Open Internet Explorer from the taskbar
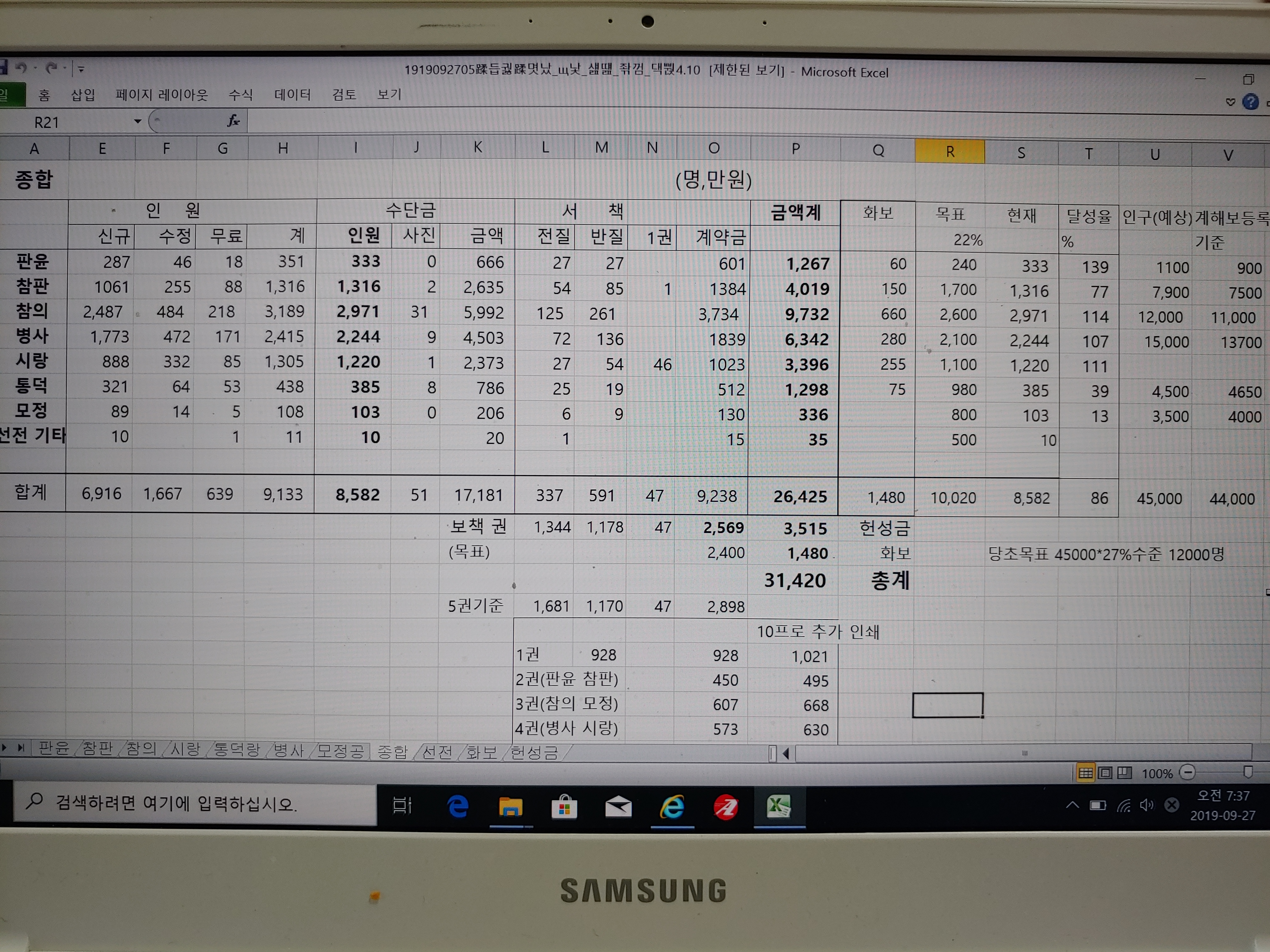 click(x=672, y=807)
